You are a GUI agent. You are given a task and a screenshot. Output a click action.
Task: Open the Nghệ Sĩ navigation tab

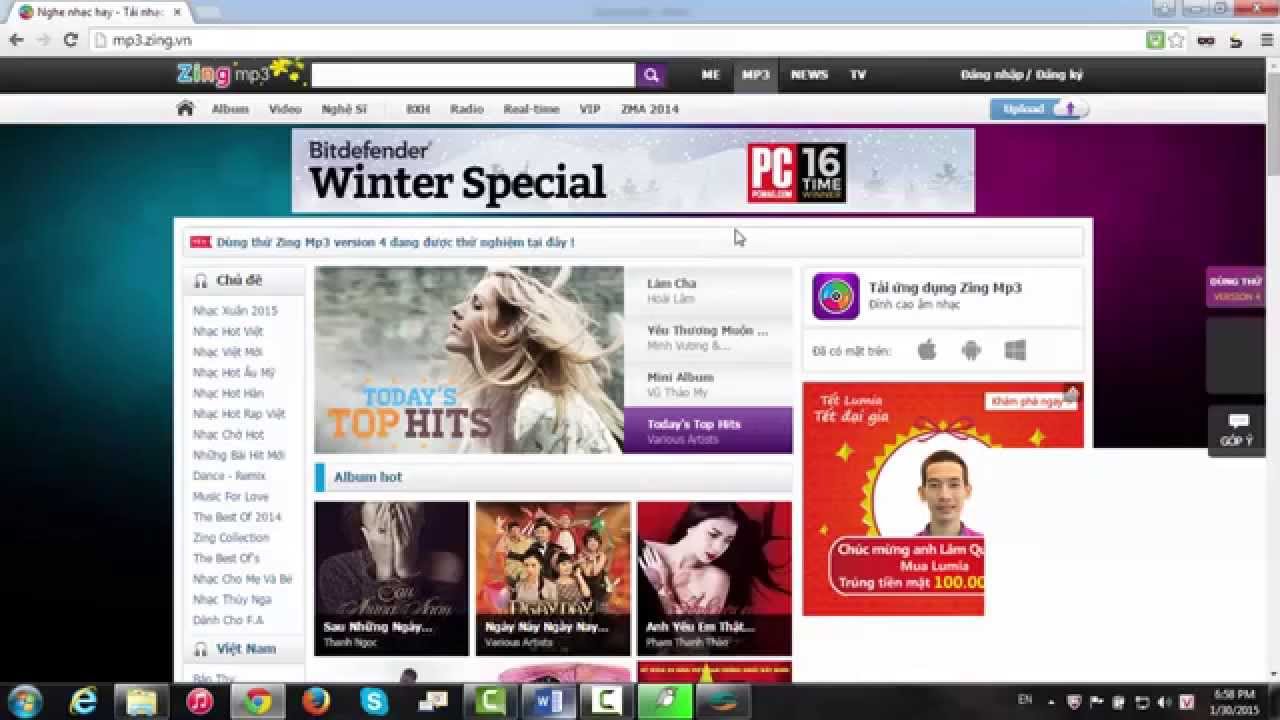click(344, 109)
